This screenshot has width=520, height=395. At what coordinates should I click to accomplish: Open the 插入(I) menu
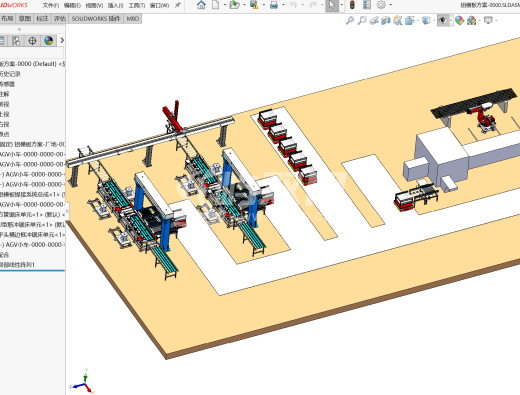coord(115,5)
